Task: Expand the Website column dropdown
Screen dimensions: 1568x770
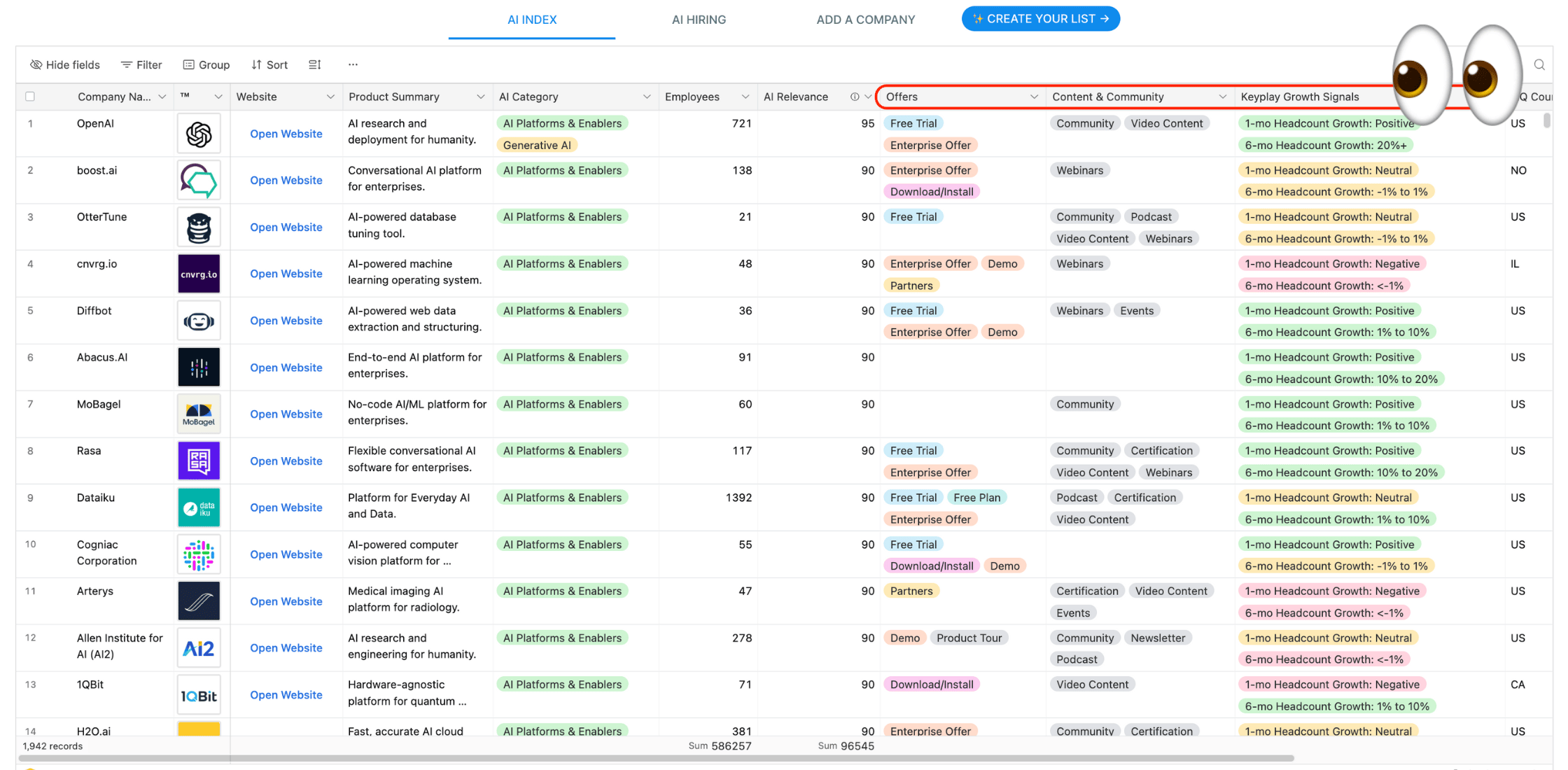Action: point(330,97)
